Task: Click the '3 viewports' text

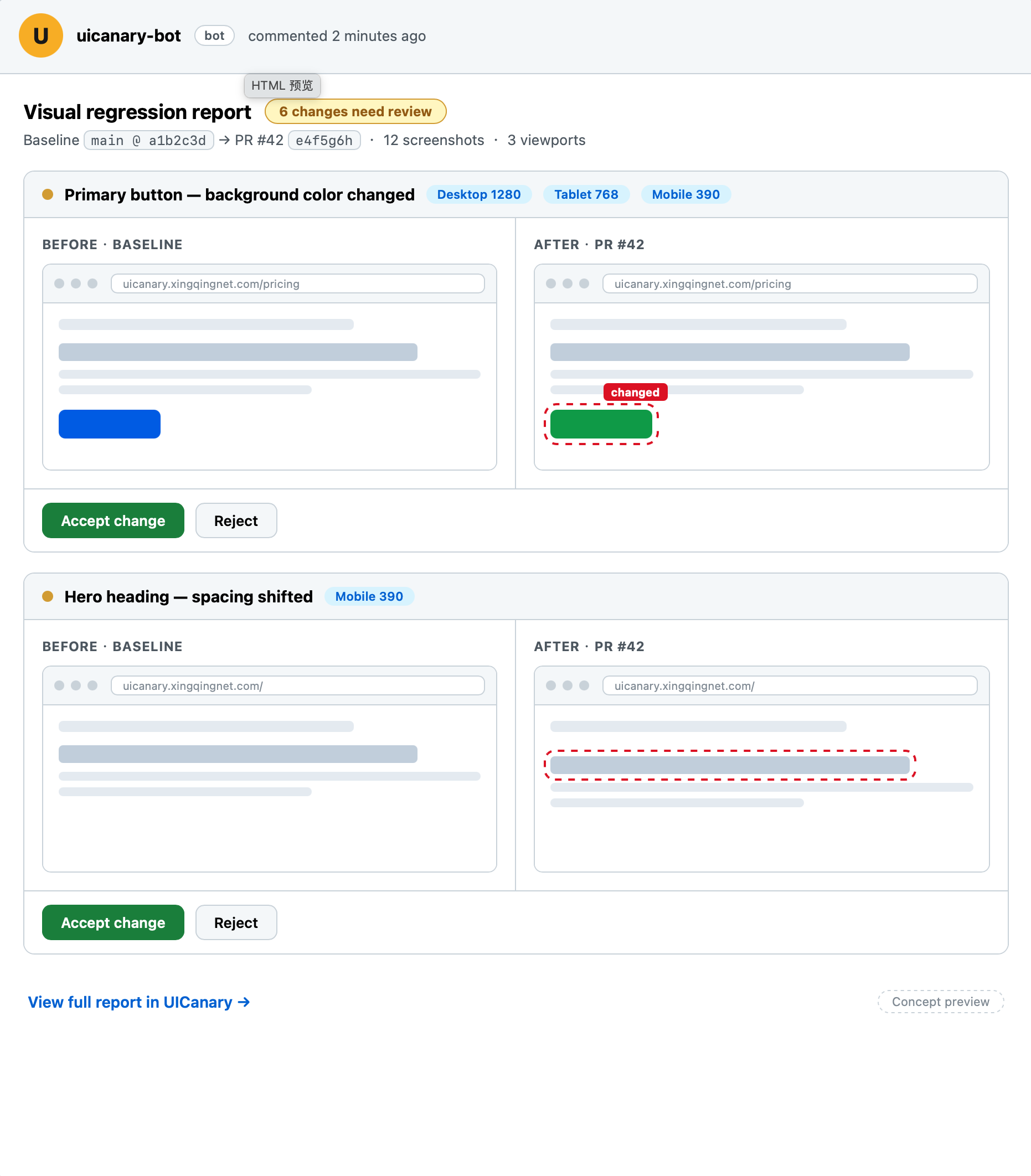Action: click(546, 141)
